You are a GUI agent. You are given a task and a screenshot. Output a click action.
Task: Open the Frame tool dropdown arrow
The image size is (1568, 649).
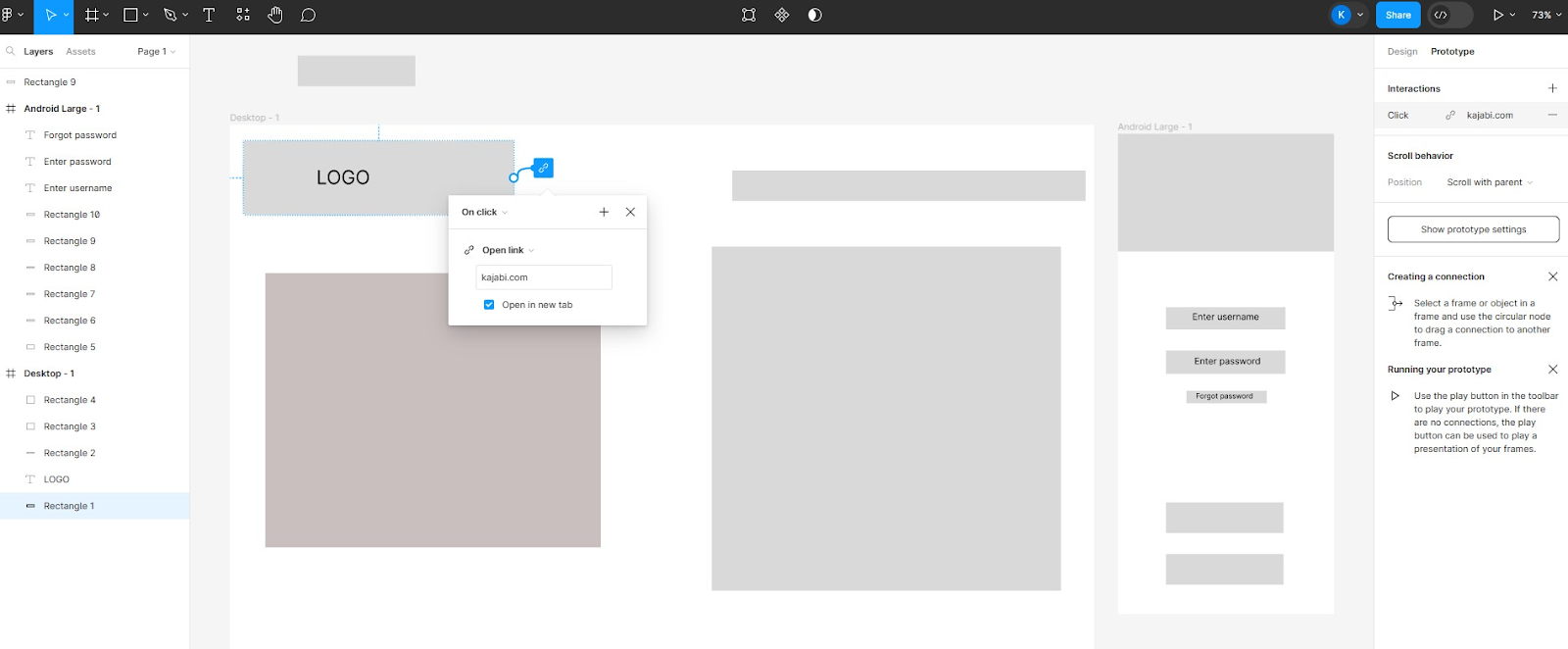point(106,15)
